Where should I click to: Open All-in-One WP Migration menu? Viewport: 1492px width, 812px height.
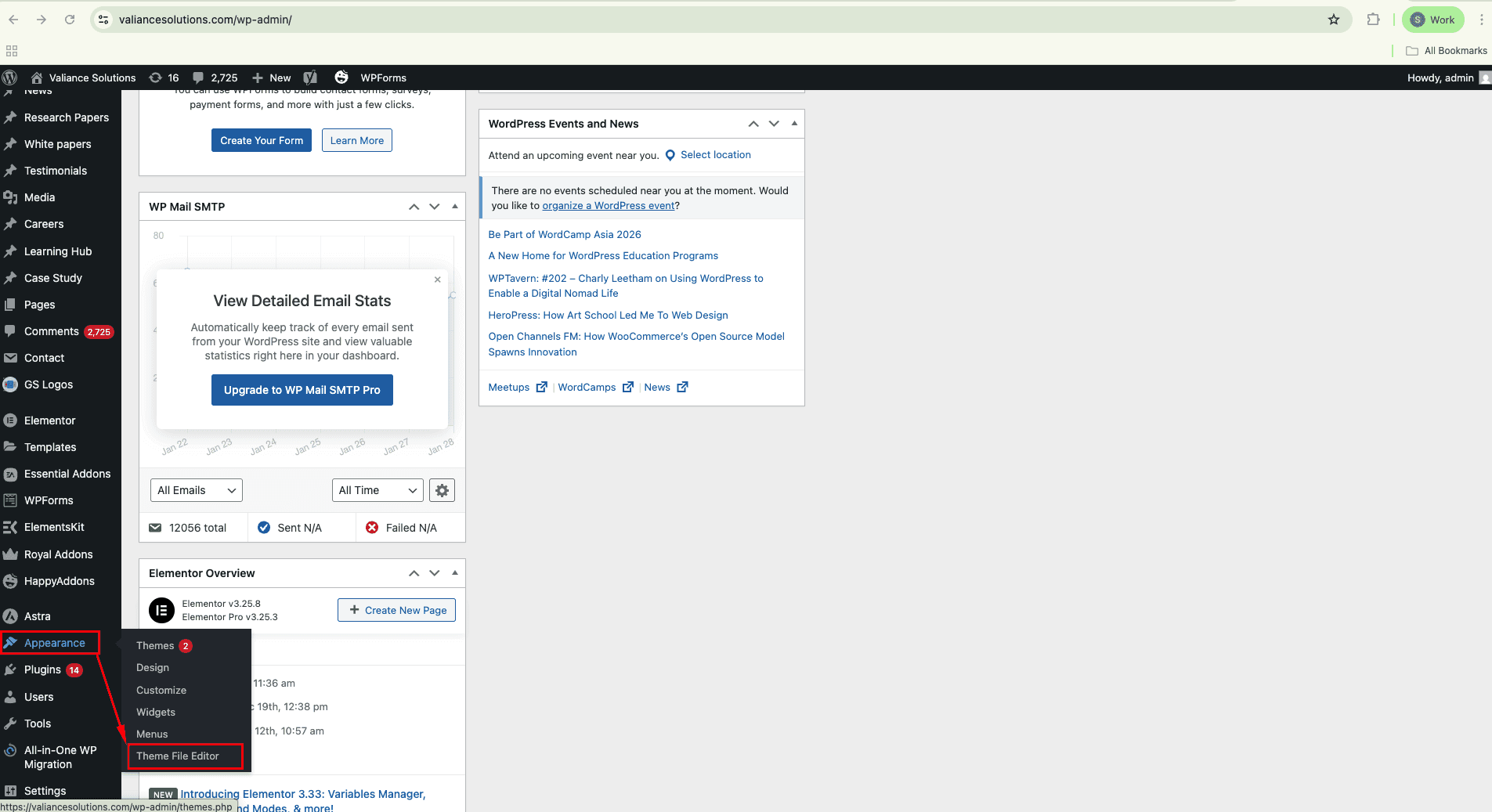click(x=60, y=757)
